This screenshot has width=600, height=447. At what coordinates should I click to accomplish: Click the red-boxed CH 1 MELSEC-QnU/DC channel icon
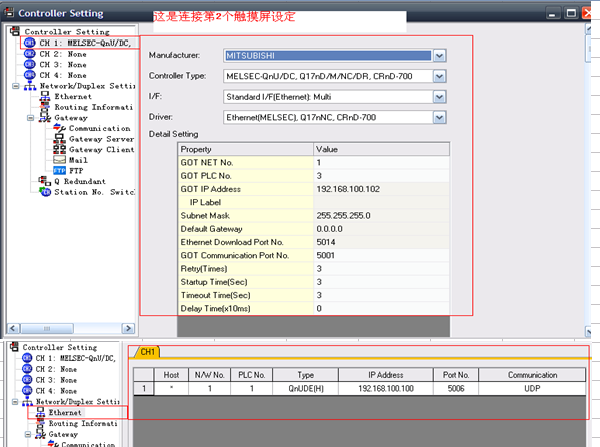[x=29, y=43]
